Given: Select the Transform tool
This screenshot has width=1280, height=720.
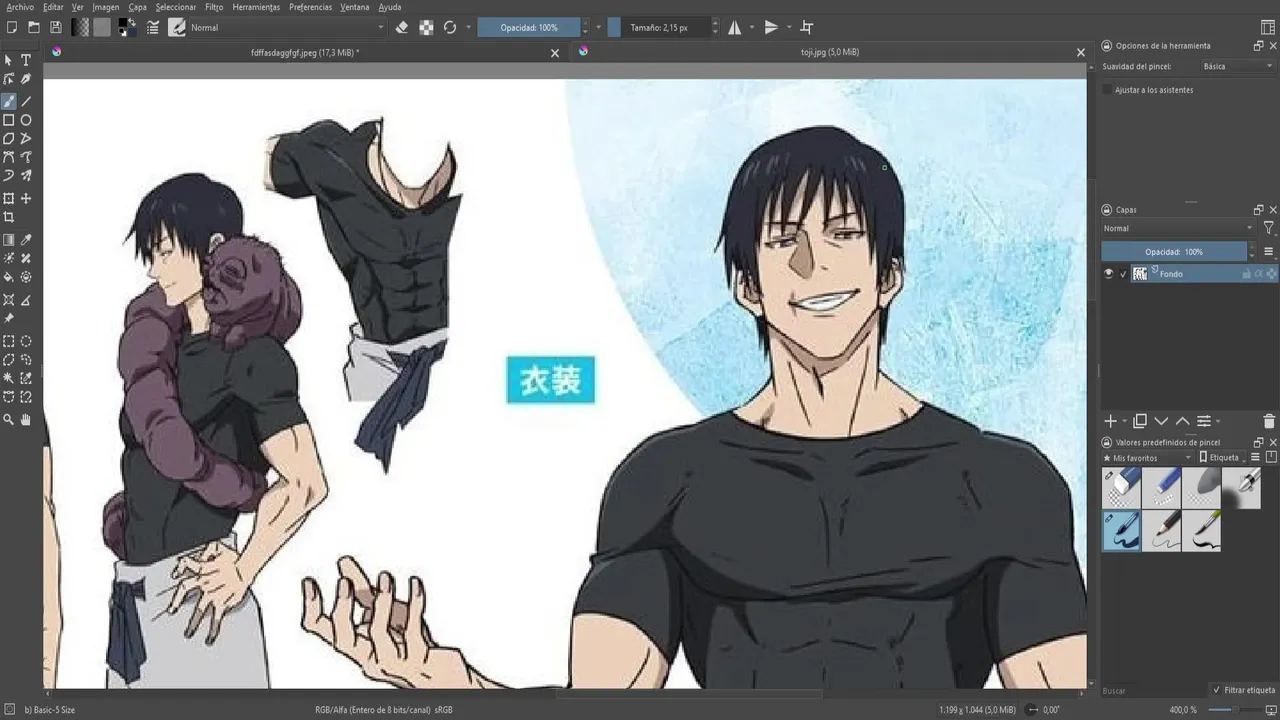Looking at the screenshot, I should 9,198.
